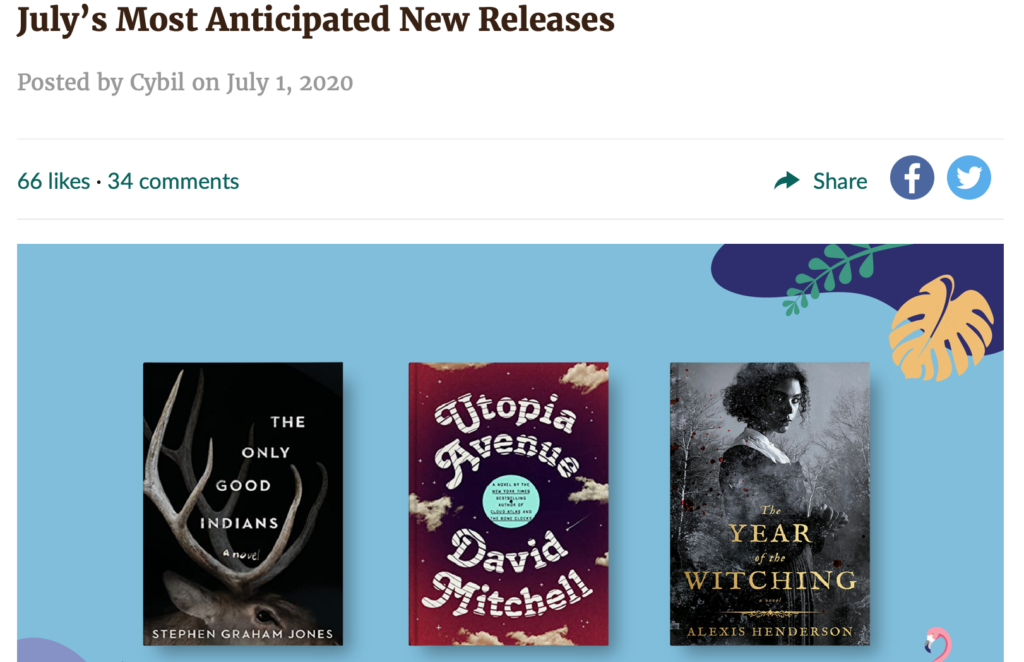Click Stephen Graham Jones name on cover
1024x662 pixels.
click(x=242, y=634)
